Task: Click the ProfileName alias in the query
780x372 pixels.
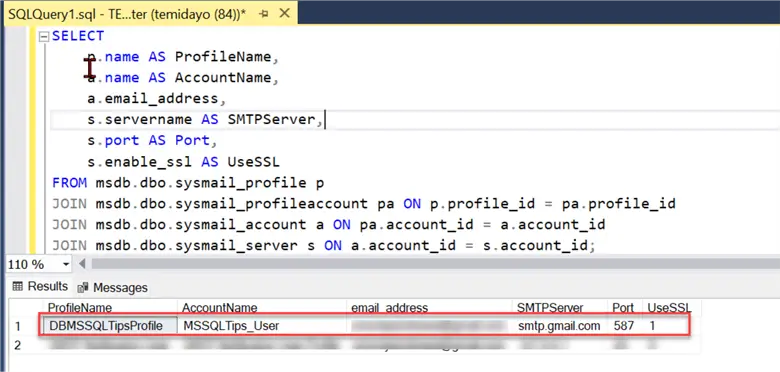Action: 223,57
